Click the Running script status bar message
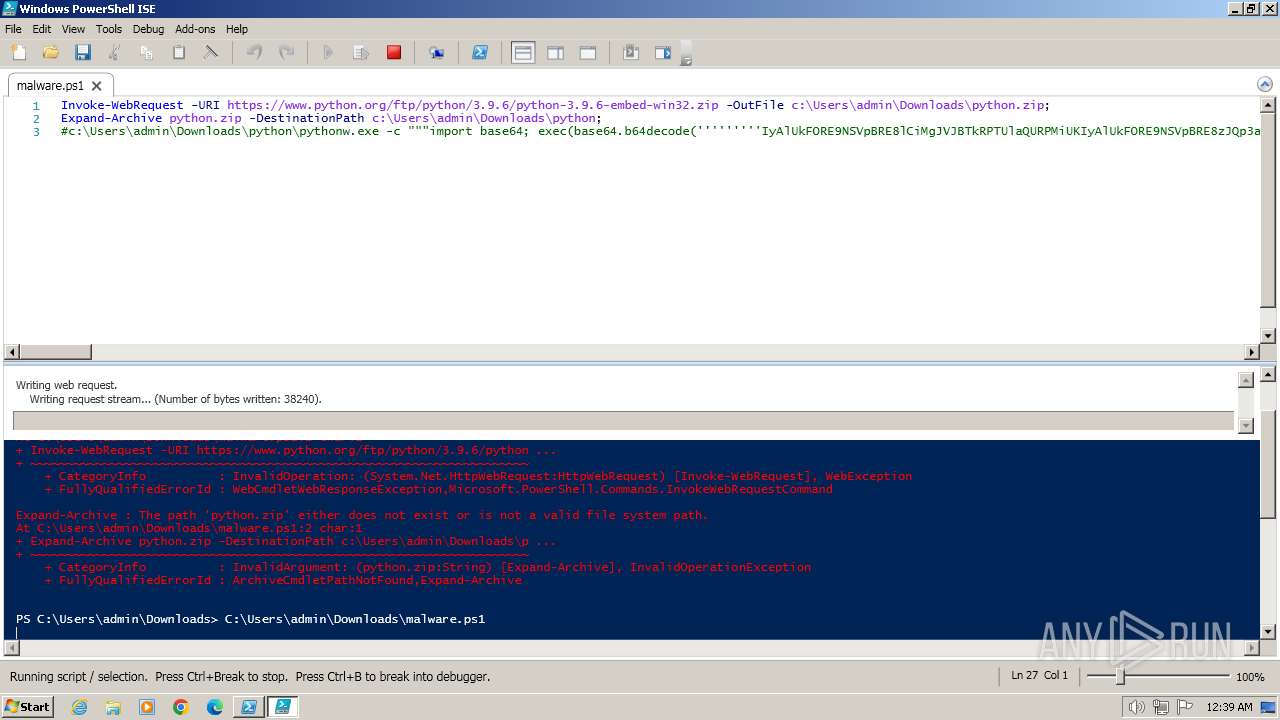 tap(250, 677)
